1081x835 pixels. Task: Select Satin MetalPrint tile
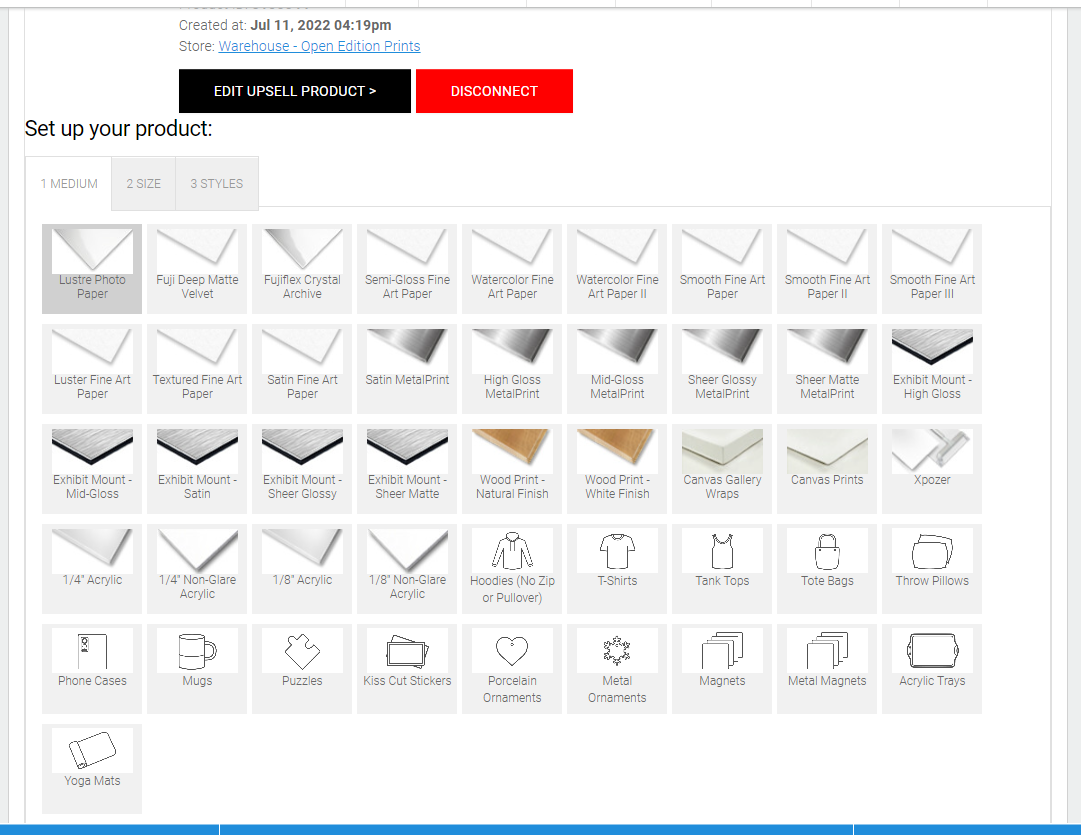(x=407, y=369)
